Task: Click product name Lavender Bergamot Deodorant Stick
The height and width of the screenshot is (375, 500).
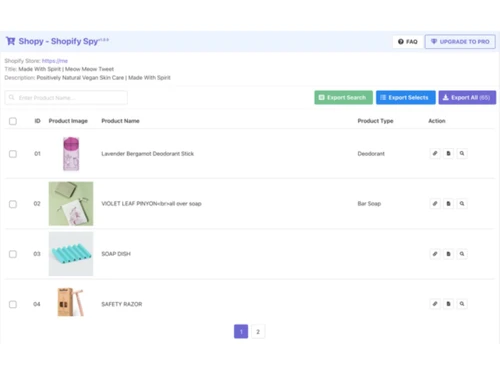Action: point(147,154)
